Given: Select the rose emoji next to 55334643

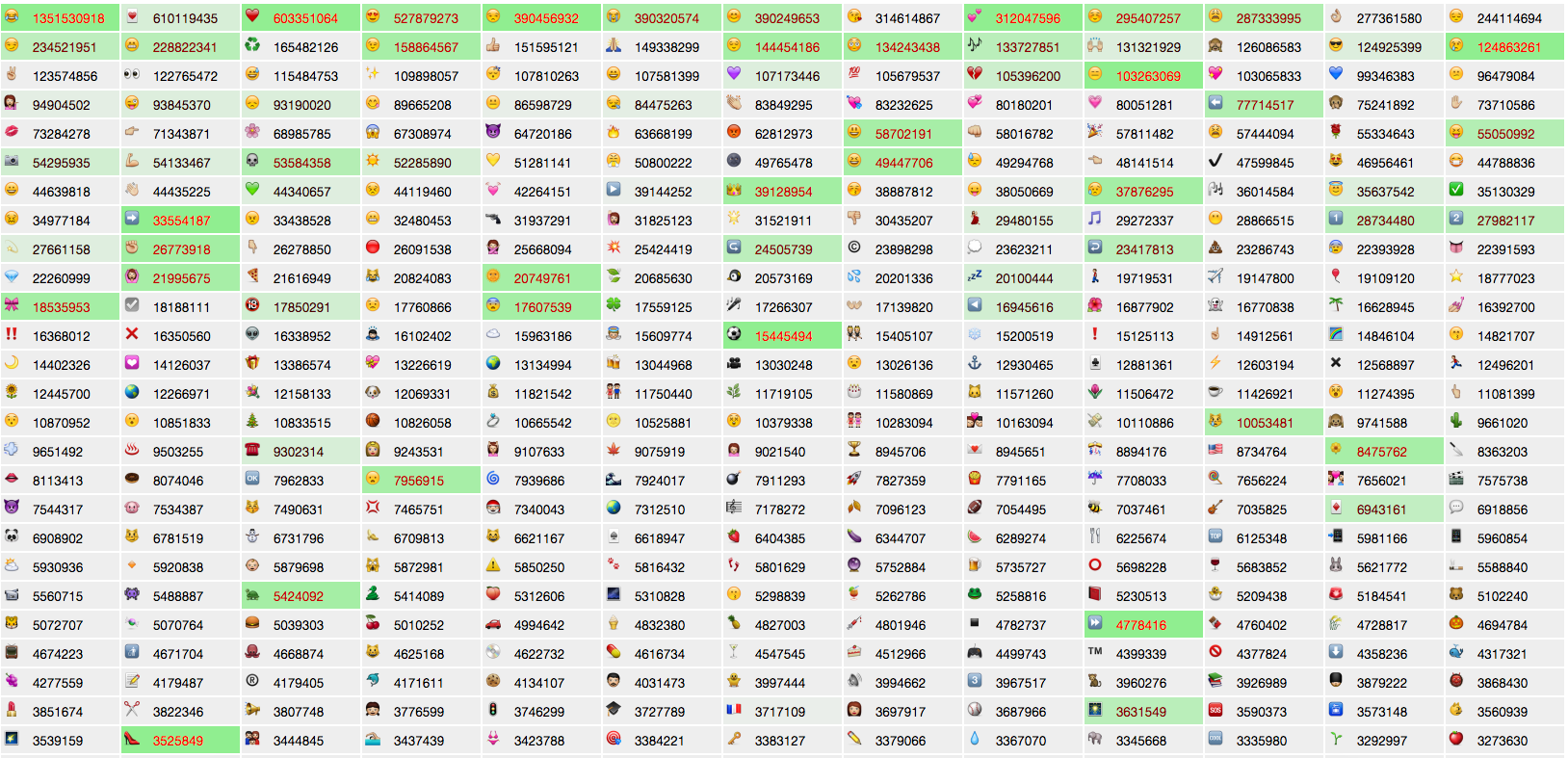Looking at the screenshot, I should (1336, 132).
